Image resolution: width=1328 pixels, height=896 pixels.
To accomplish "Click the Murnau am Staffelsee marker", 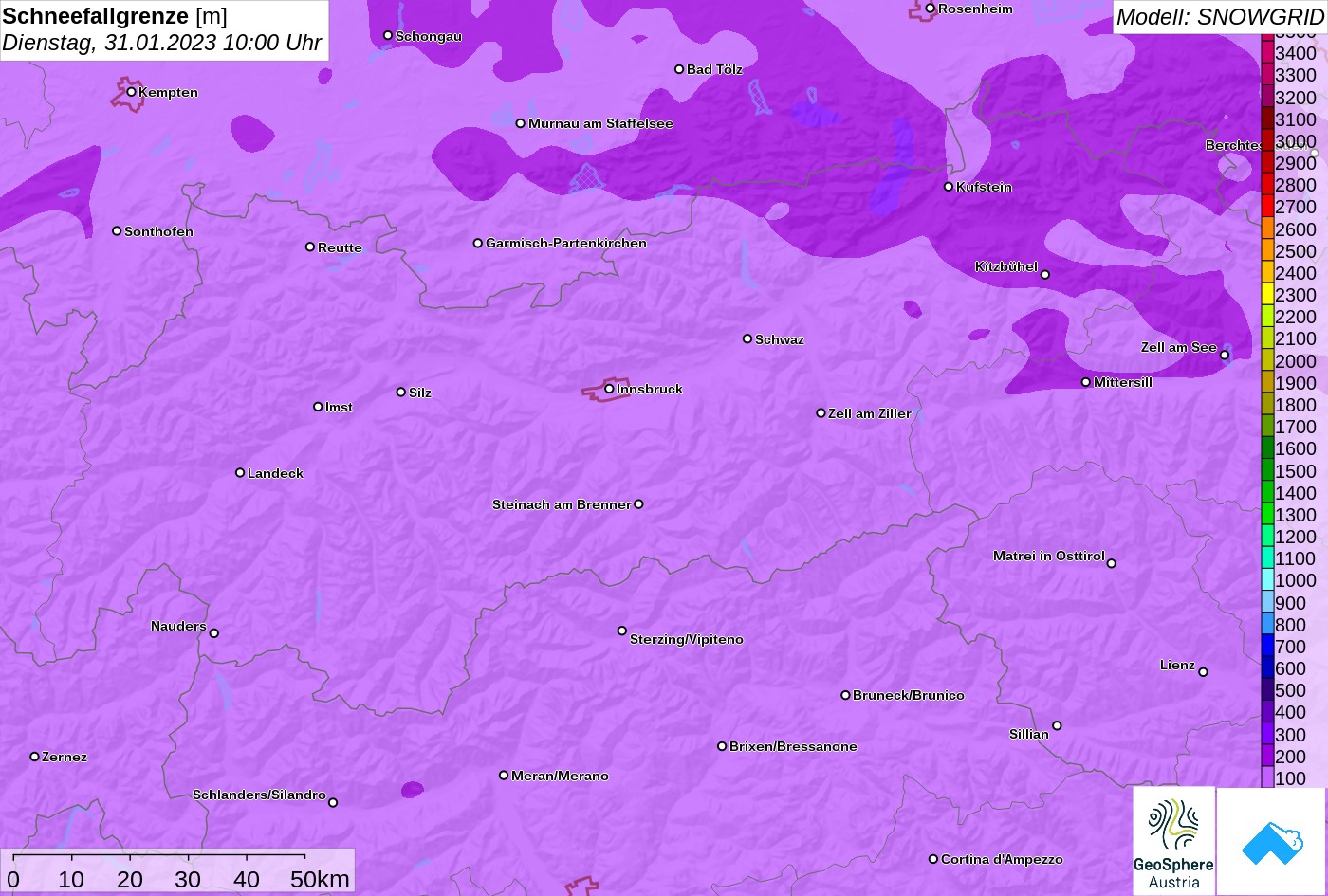I will tap(520, 123).
